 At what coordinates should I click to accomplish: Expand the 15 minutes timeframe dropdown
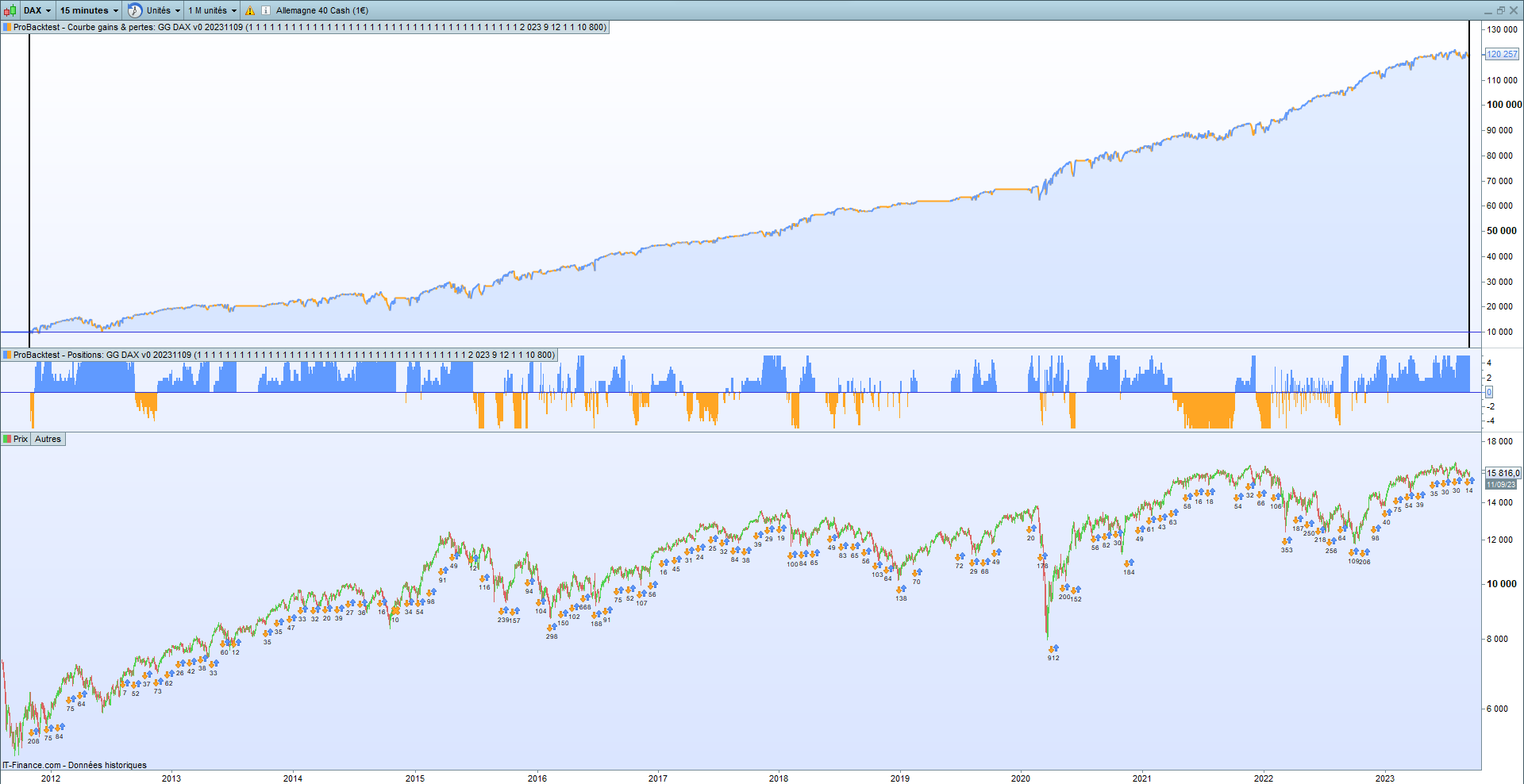[89, 10]
